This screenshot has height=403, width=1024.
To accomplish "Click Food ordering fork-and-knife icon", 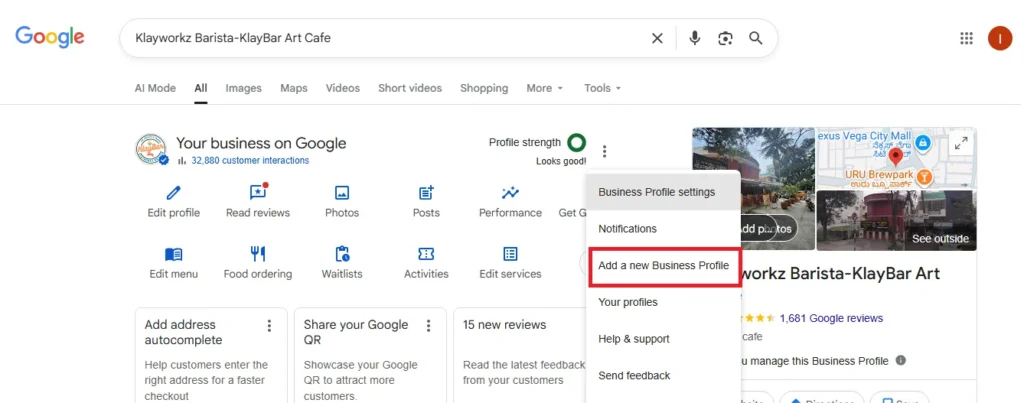I will point(258,254).
